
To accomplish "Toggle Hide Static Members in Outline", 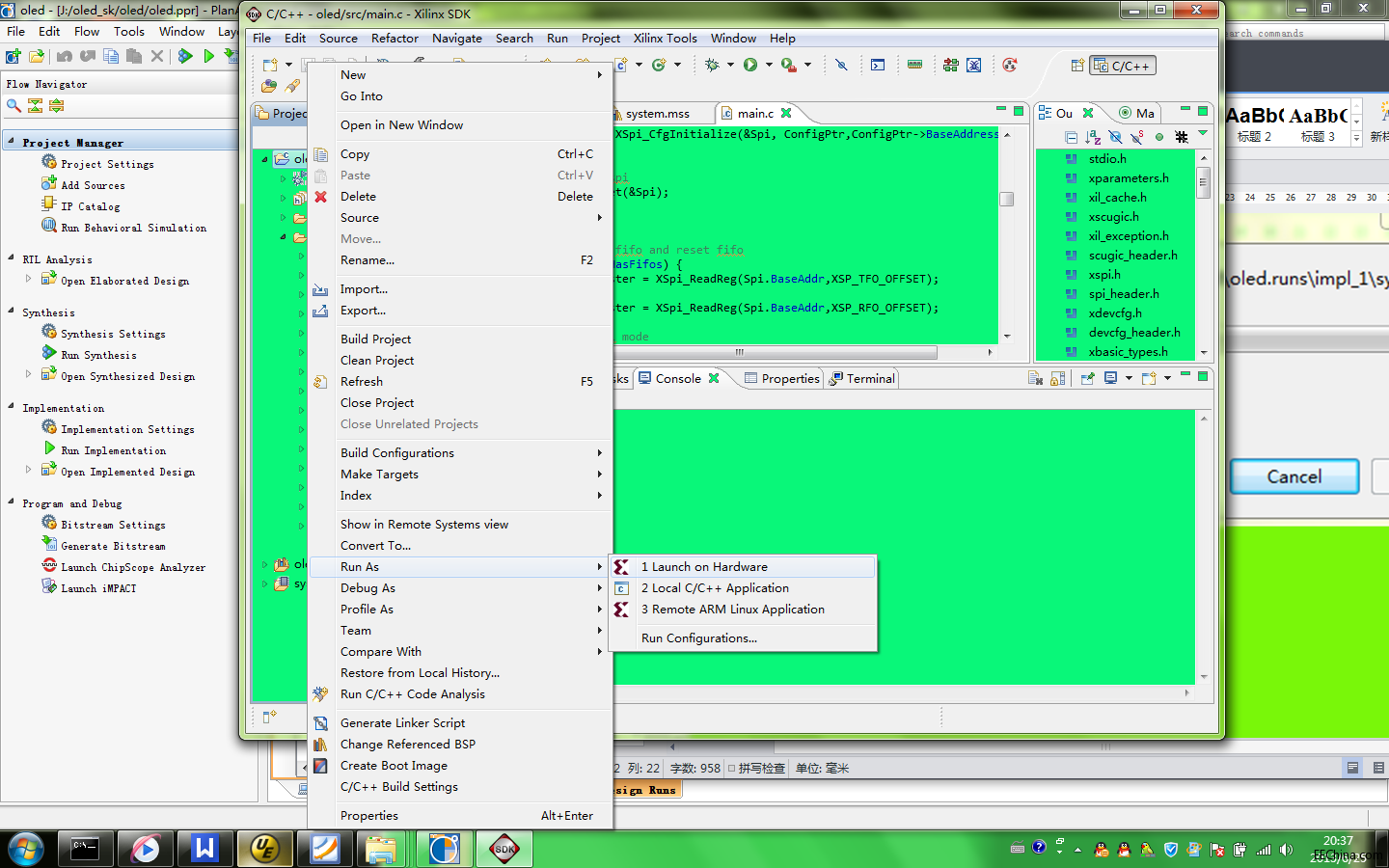I will click(x=1137, y=136).
